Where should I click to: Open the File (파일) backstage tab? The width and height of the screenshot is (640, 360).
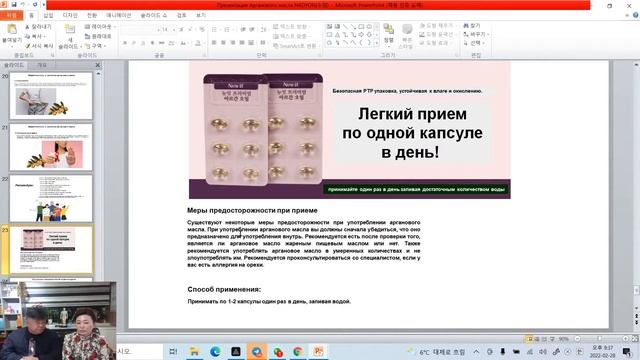click(11, 16)
